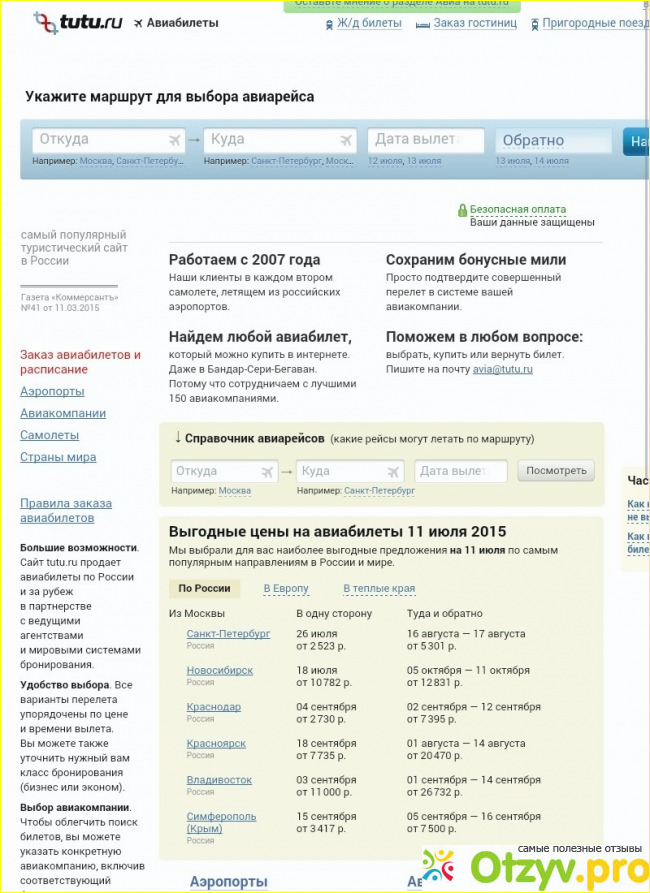Click plane icon in Справочник Куда field

pos(393,472)
